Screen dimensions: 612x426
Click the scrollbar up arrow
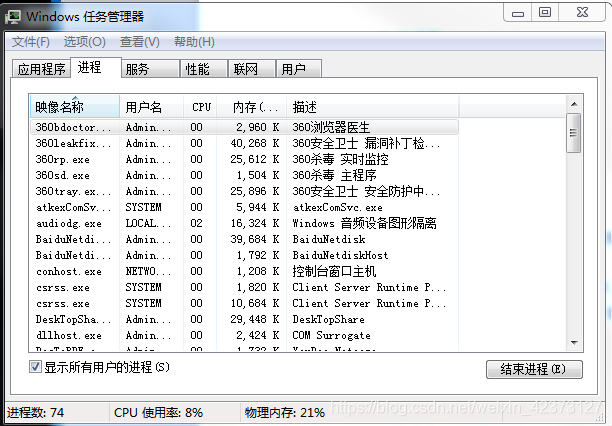[574, 104]
